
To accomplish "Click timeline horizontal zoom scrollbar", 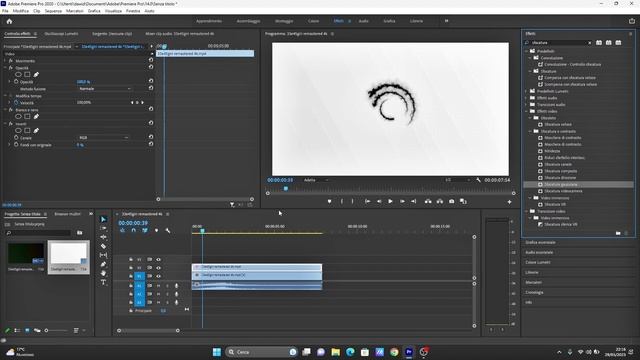I will 149,331.
